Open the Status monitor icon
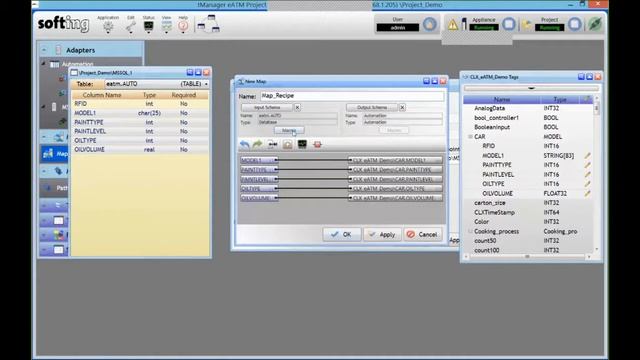Viewport: 640px width, 360px height. pyautogui.click(x=149, y=27)
